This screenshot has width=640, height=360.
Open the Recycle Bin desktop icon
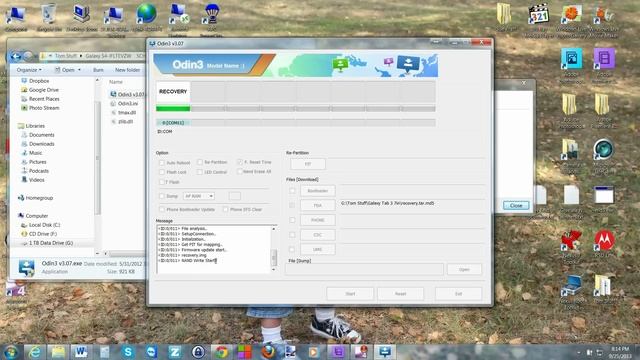(49, 17)
